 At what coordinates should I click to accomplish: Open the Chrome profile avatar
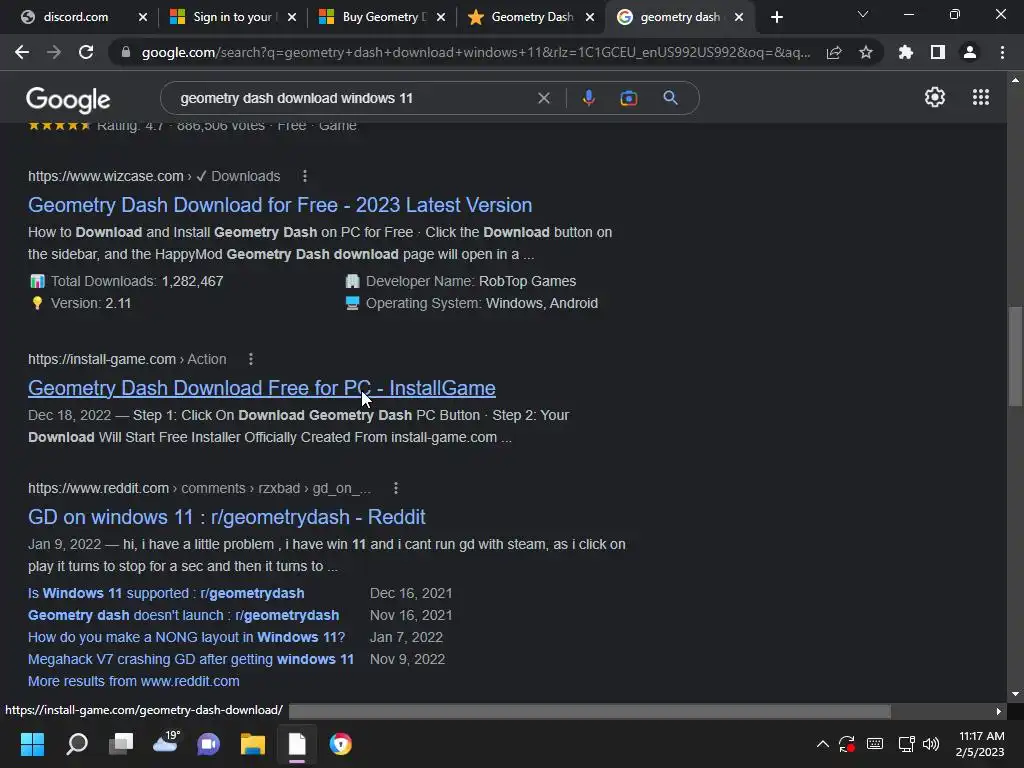coord(970,52)
